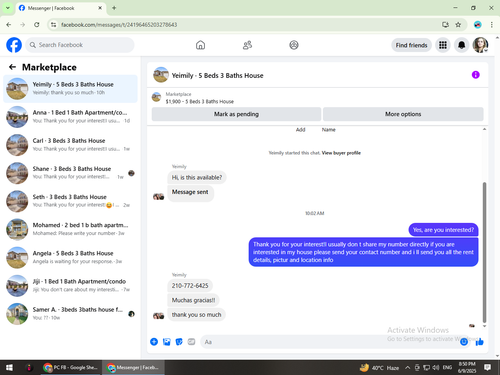Open conversation info purple icon
This screenshot has height=375, width=500.
click(x=475, y=75)
